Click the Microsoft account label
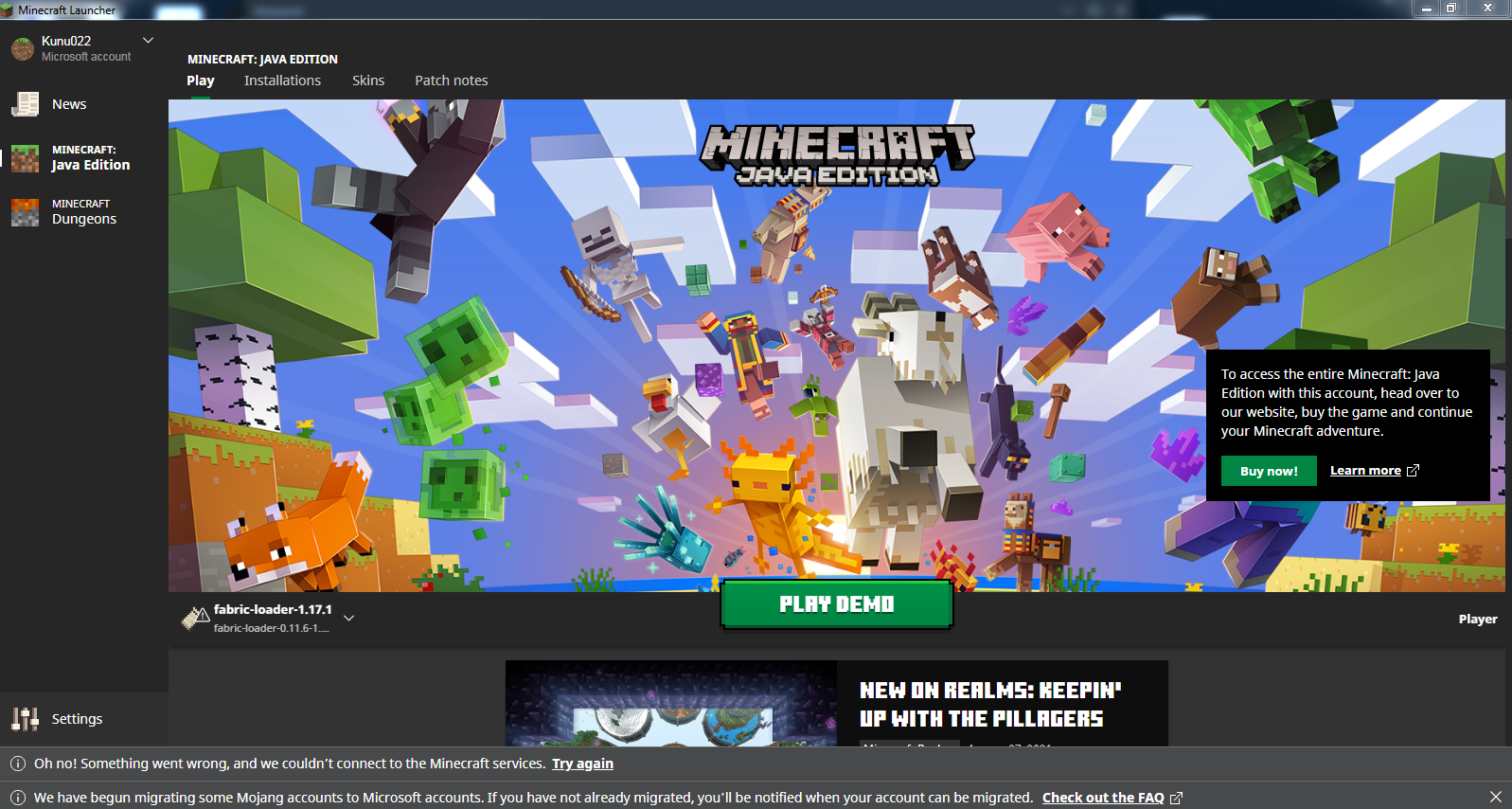This screenshot has height=809, width=1512. pyautogui.click(x=86, y=57)
